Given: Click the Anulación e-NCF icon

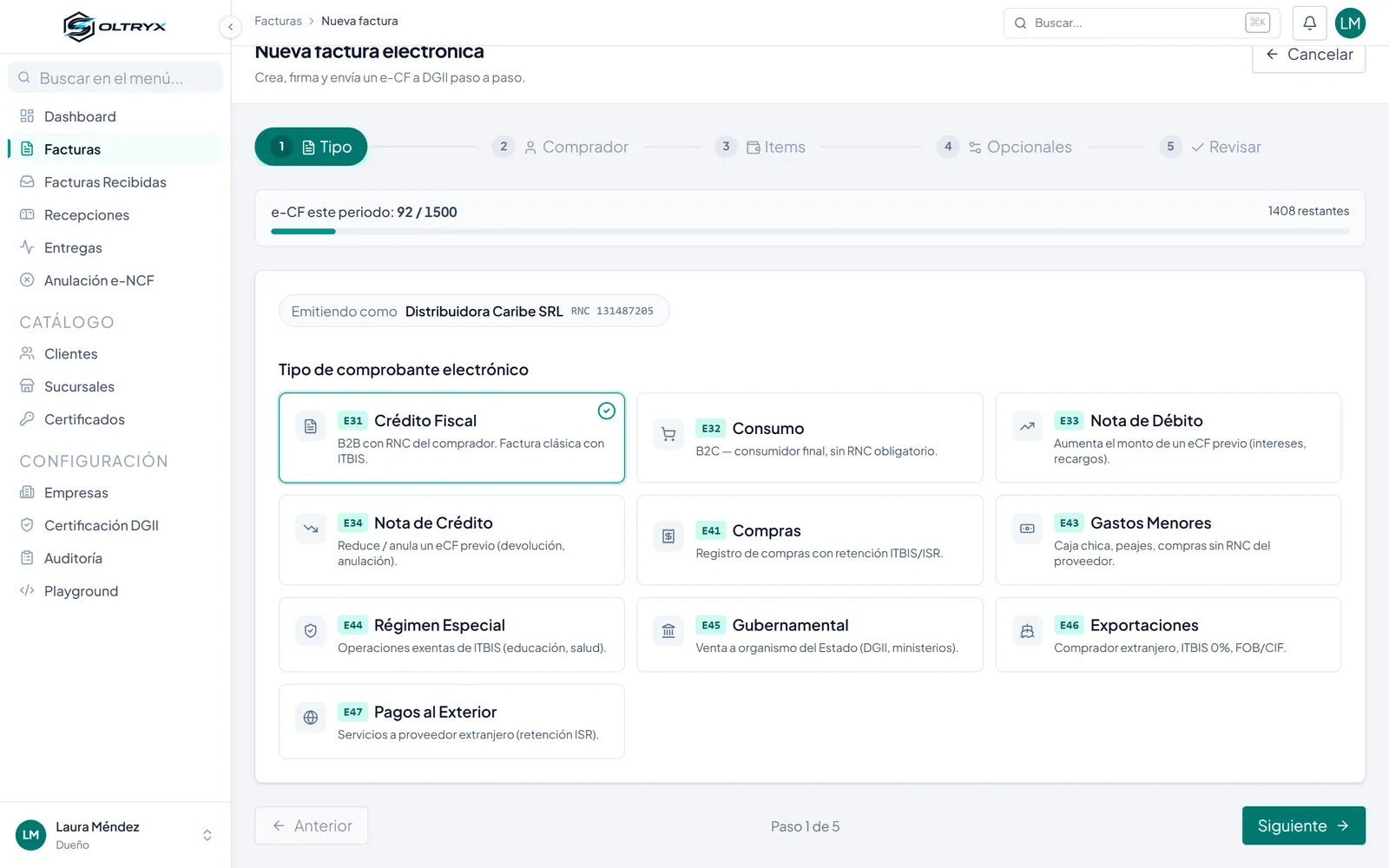Looking at the screenshot, I should tap(27, 280).
